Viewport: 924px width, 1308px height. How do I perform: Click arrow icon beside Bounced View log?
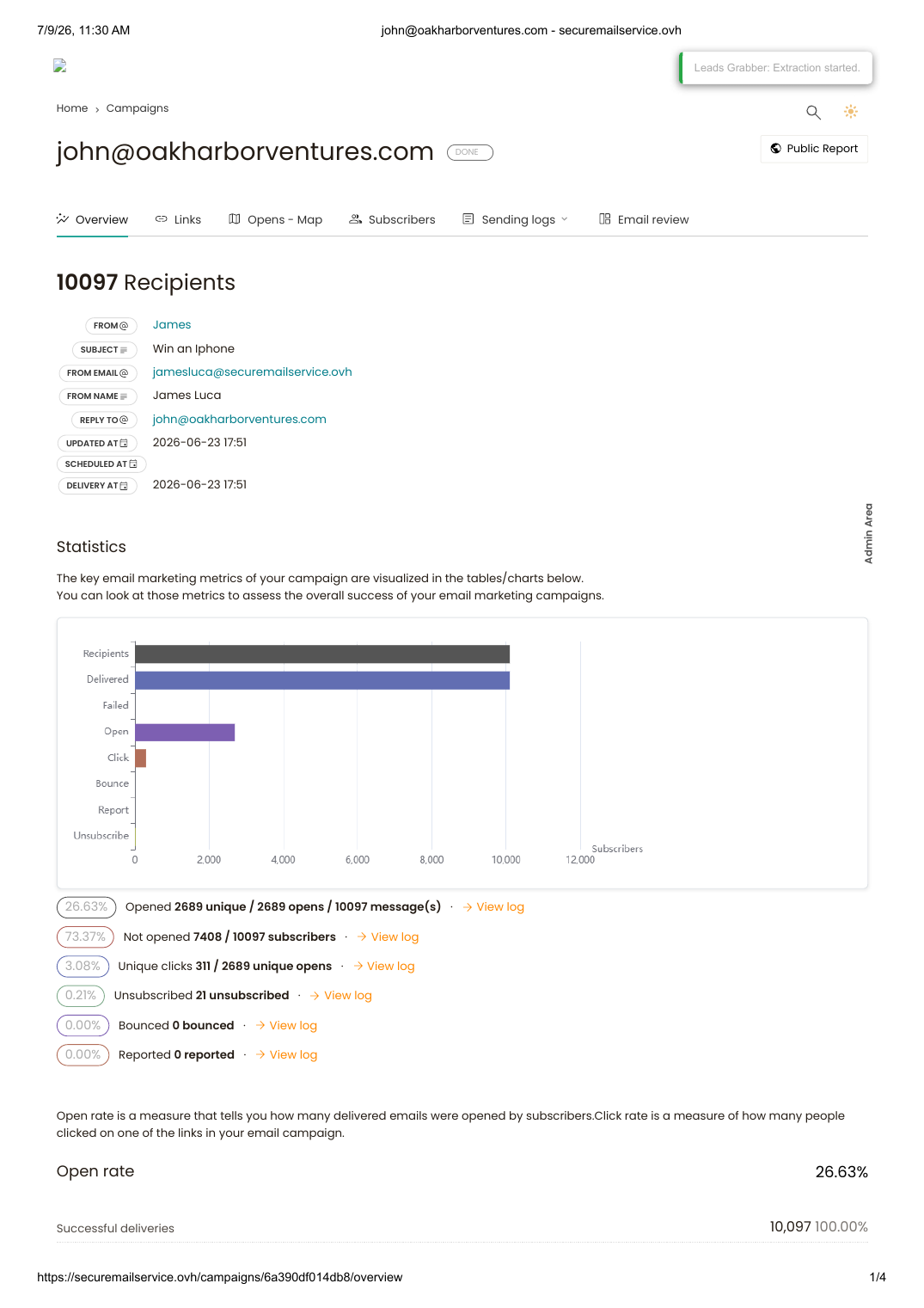pyautogui.click(x=260, y=1025)
